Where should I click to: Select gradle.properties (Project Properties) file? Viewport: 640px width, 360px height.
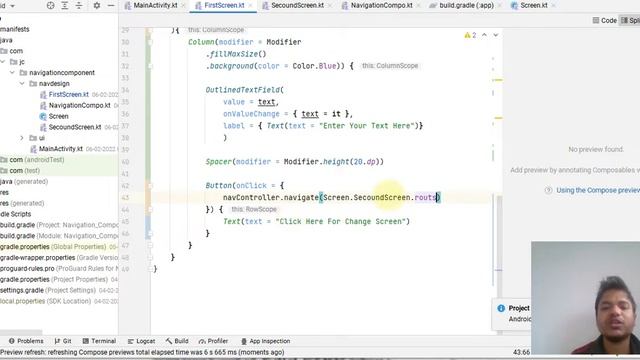pyautogui.click(x=59, y=280)
